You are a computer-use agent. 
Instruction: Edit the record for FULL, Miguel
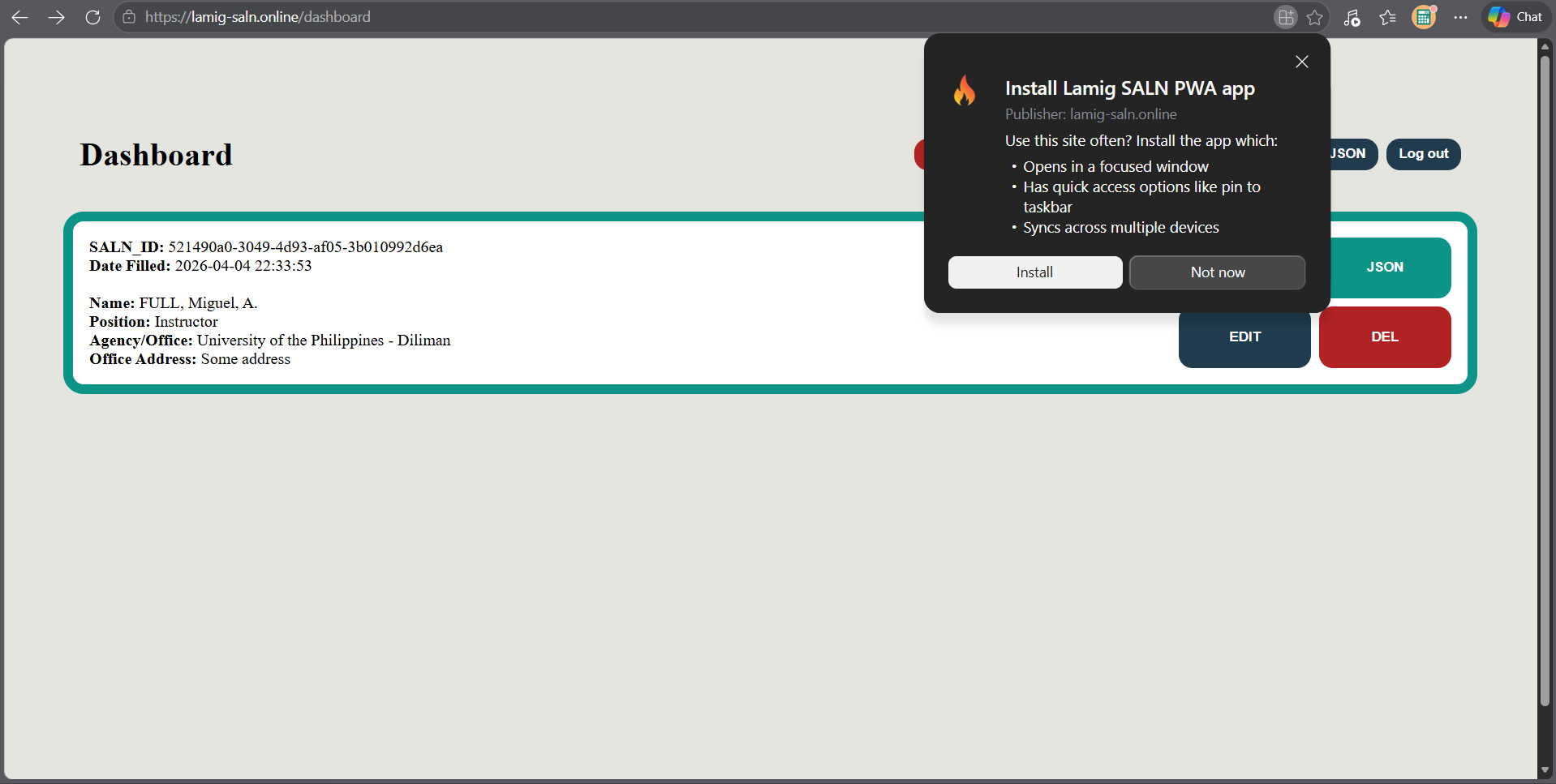point(1244,336)
